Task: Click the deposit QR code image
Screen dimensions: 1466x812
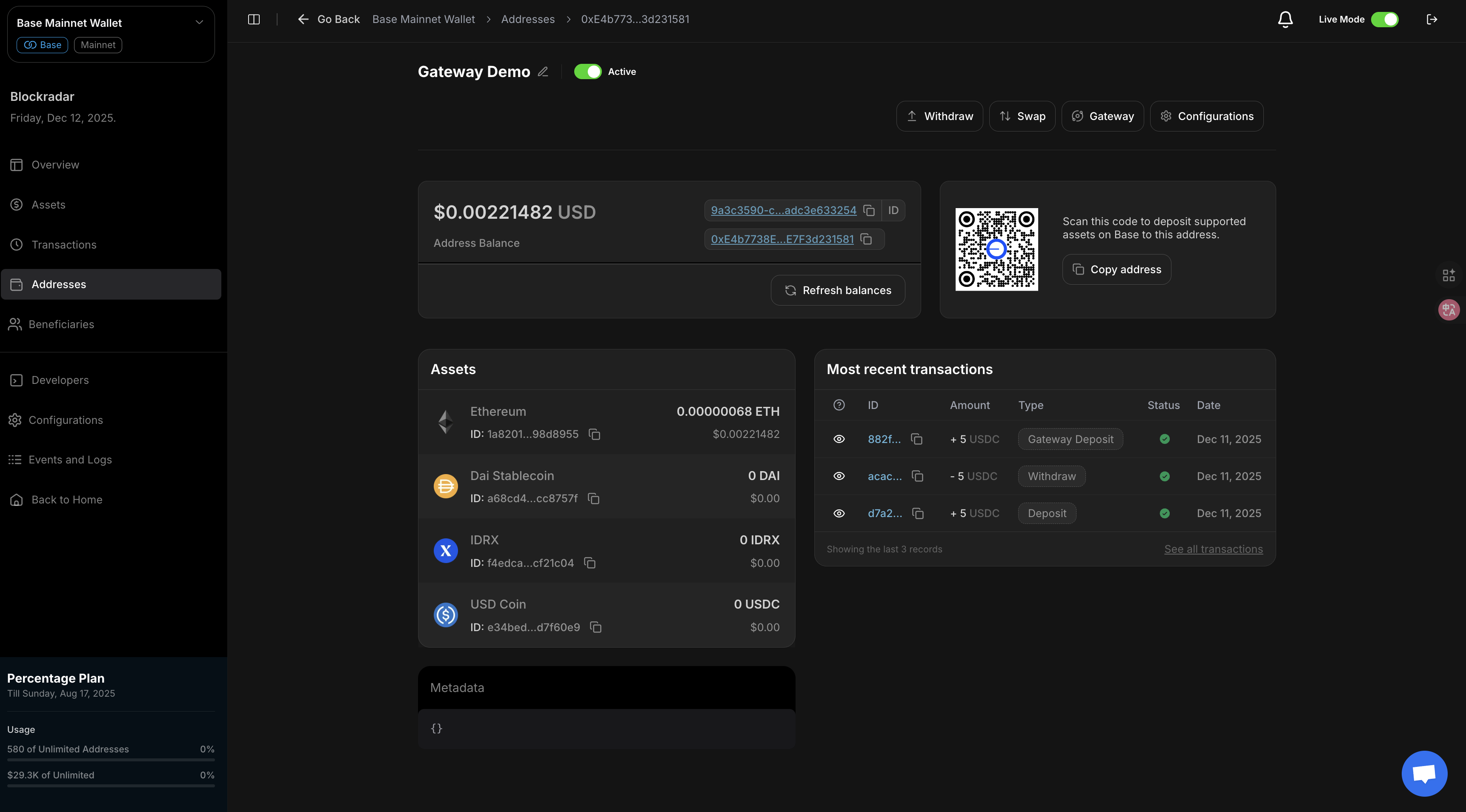Action: click(x=996, y=250)
